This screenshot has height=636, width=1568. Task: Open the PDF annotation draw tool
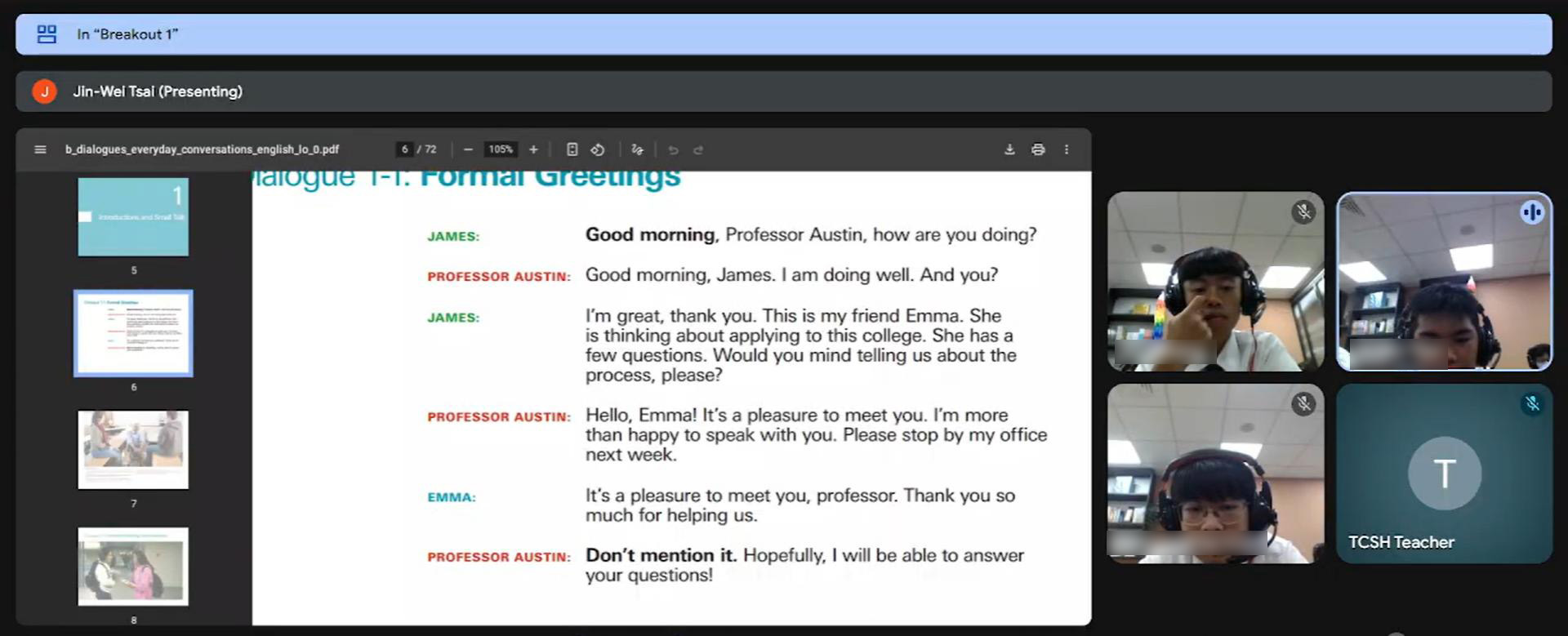coord(637,149)
